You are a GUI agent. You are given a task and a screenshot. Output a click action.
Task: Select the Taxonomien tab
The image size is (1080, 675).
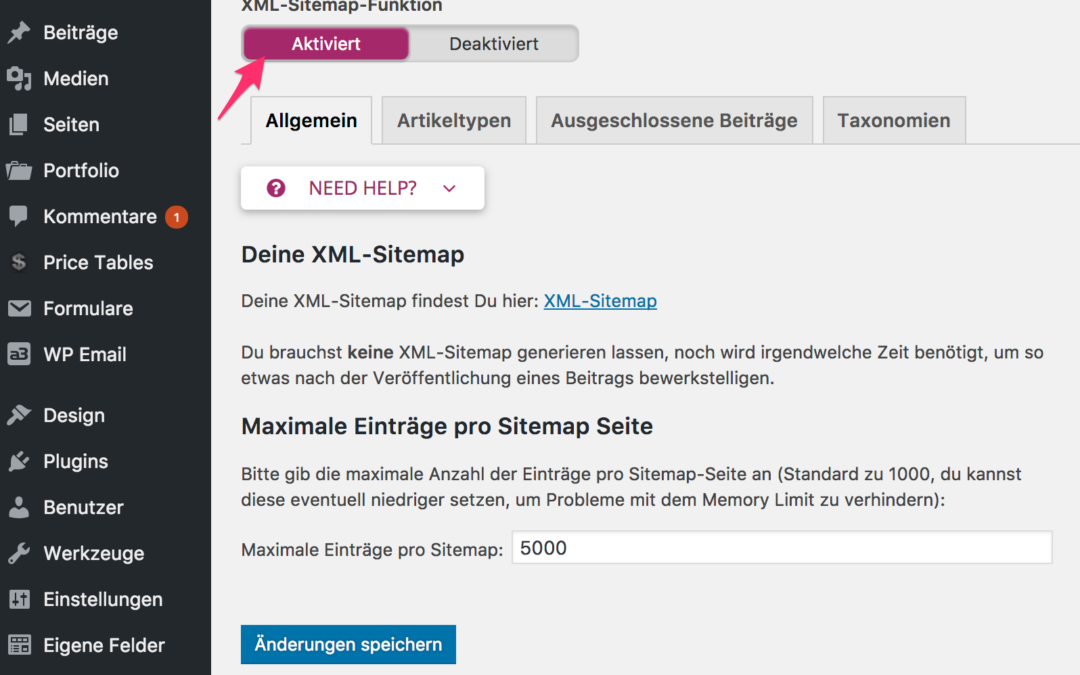tap(893, 121)
